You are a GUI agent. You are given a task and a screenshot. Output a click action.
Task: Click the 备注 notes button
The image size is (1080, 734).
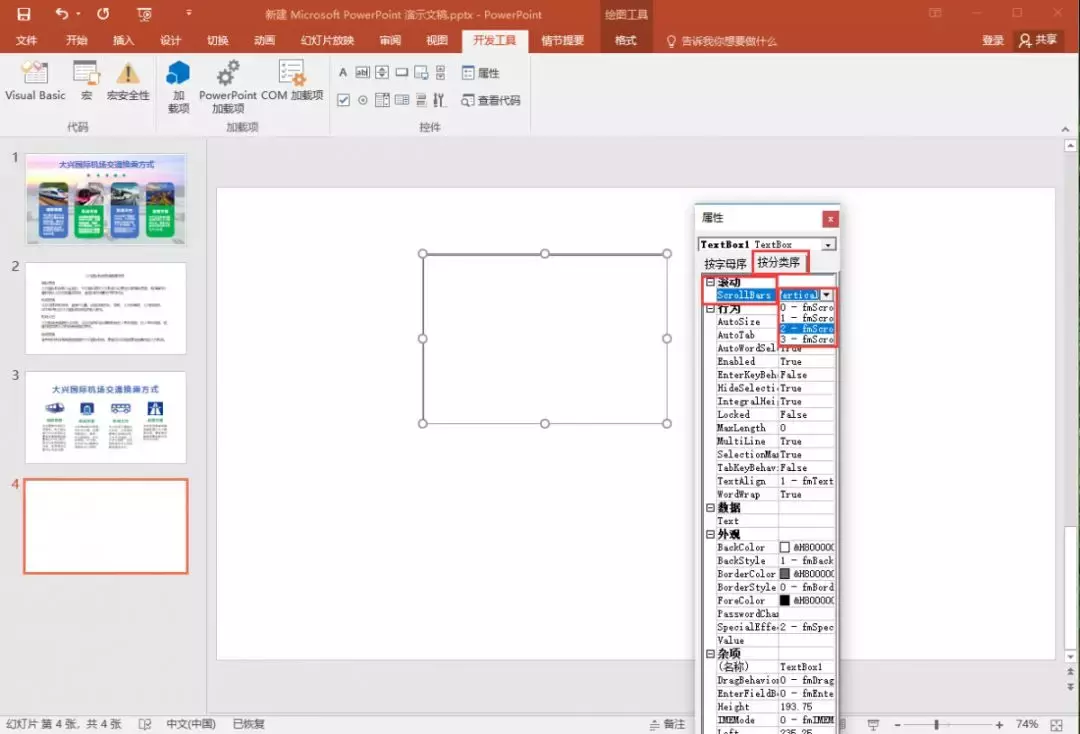point(667,724)
